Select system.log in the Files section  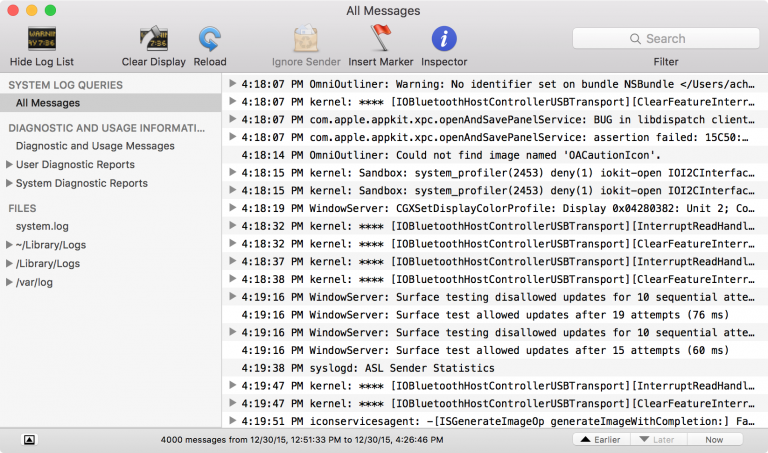pyautogui.click(x=42, y=227)
